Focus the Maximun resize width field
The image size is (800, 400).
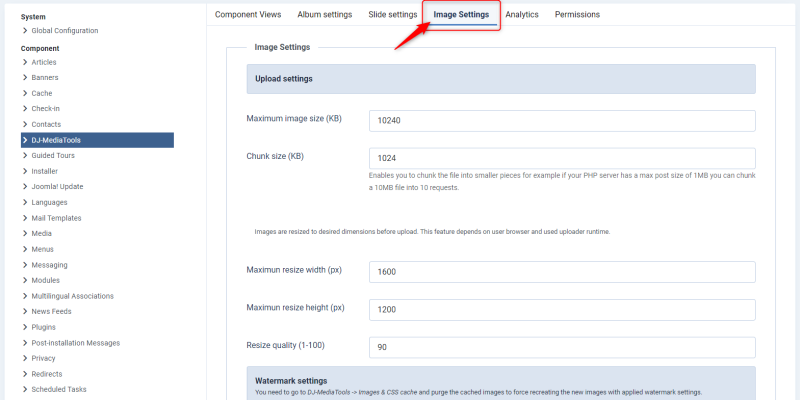click(x=562, y=272)
